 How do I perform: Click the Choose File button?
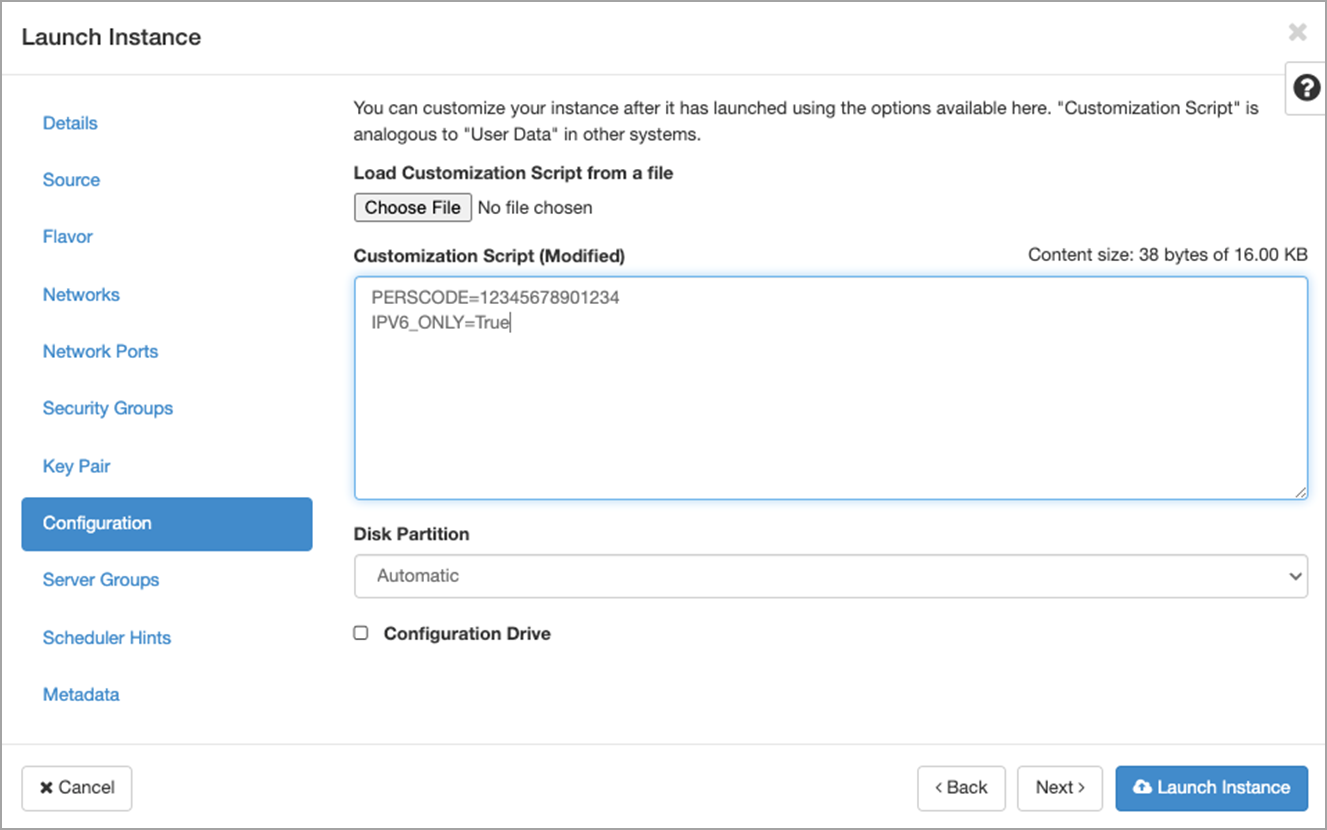point(412,208)
